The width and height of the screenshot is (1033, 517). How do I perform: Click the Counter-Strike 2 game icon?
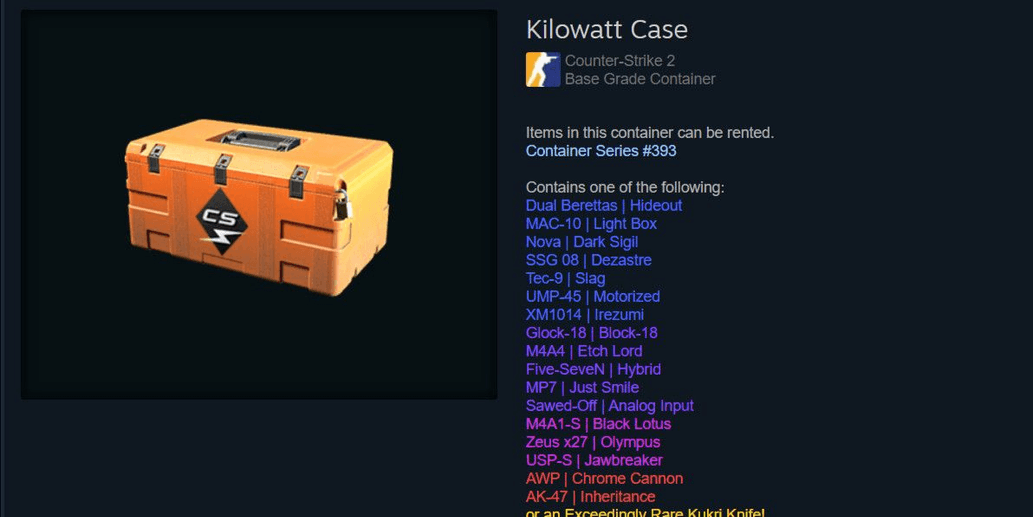tap(543, 70)
